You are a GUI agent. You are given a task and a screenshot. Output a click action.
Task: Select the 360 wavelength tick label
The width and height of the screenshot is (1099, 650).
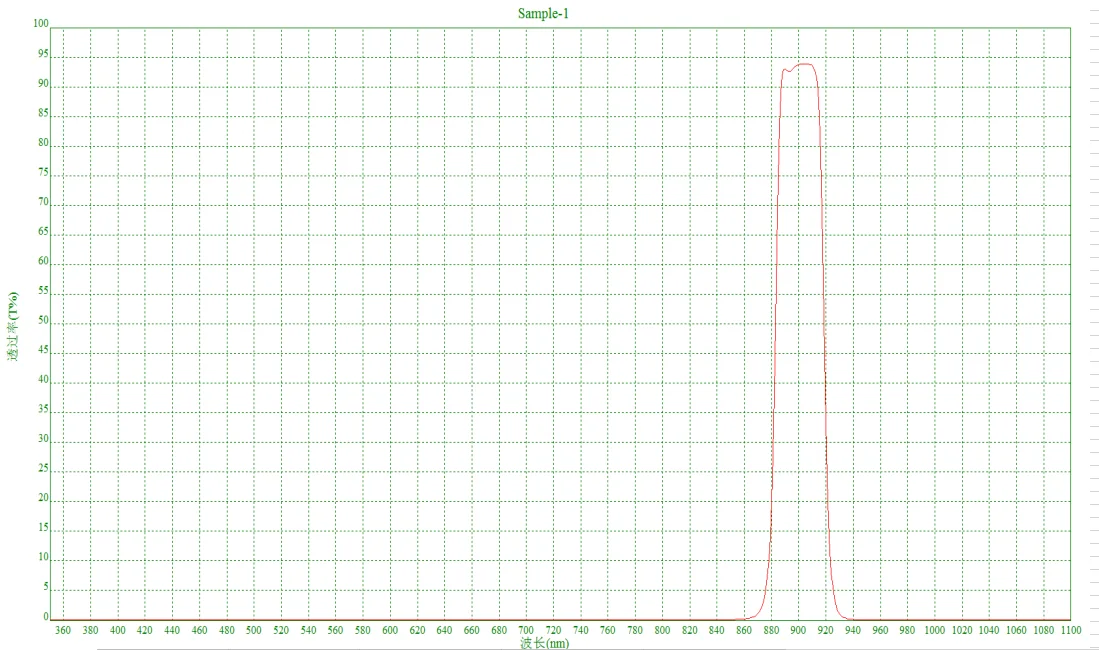click(x=62, y=630)
